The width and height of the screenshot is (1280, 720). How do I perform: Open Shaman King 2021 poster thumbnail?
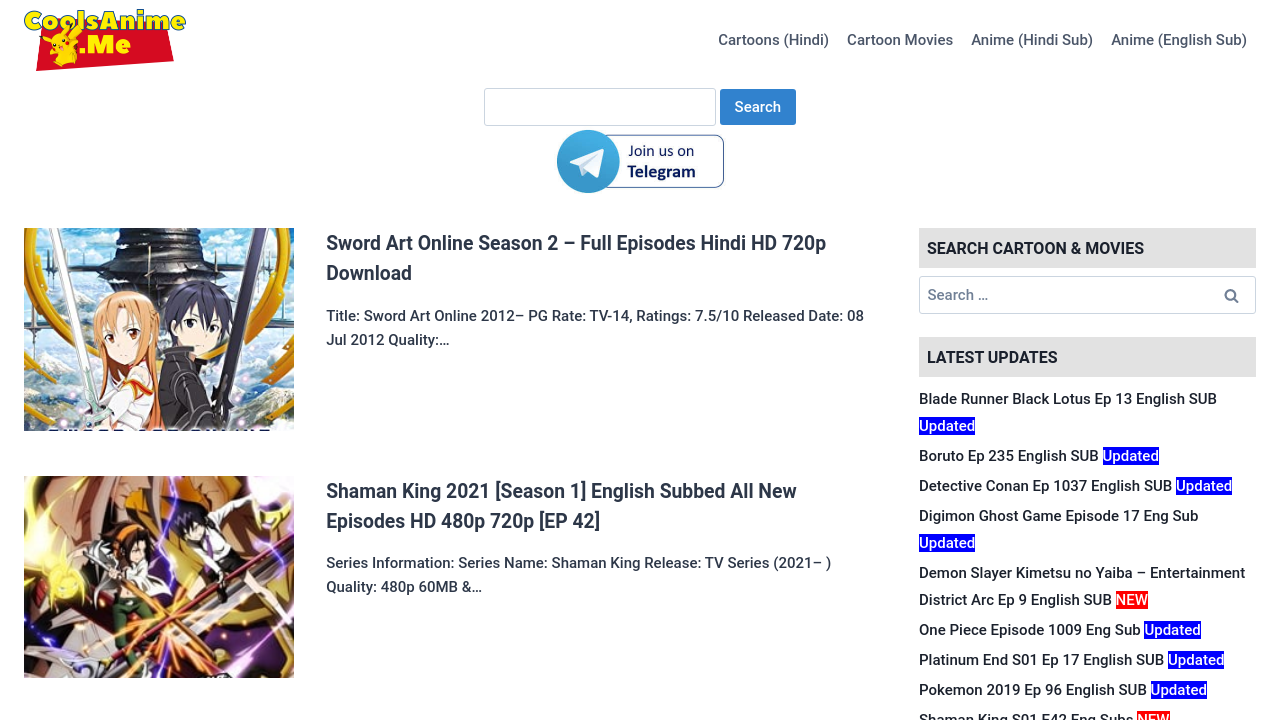point(159,577)
